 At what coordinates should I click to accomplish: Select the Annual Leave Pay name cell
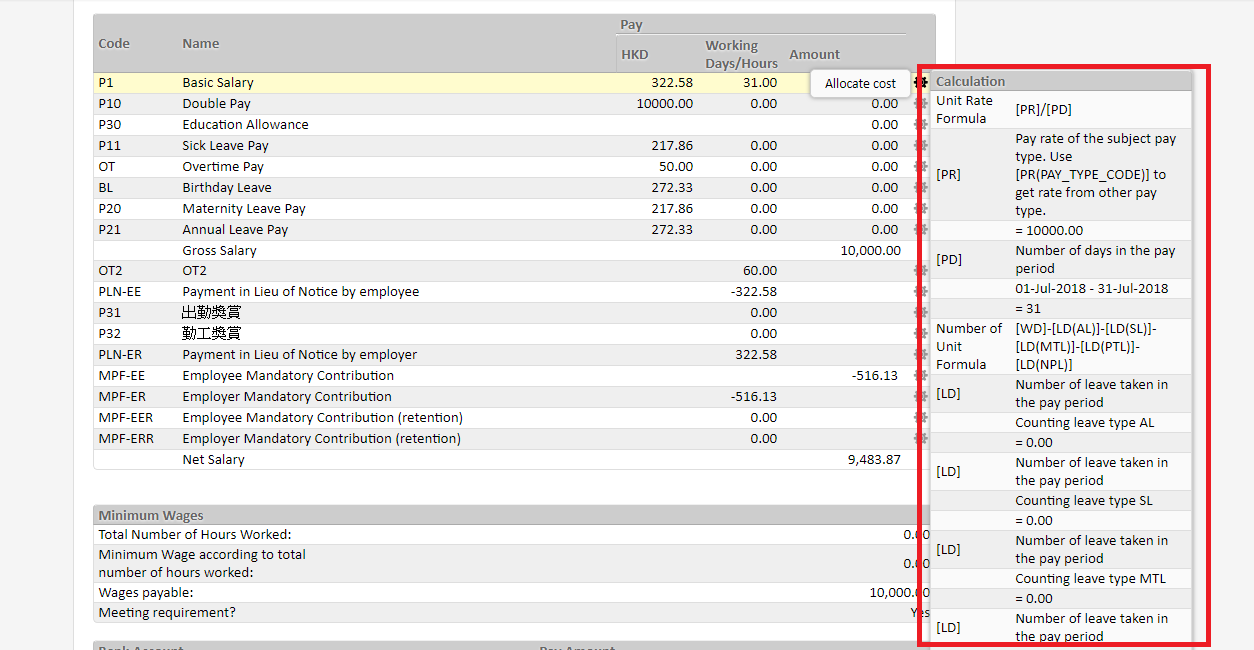point(235,230)
